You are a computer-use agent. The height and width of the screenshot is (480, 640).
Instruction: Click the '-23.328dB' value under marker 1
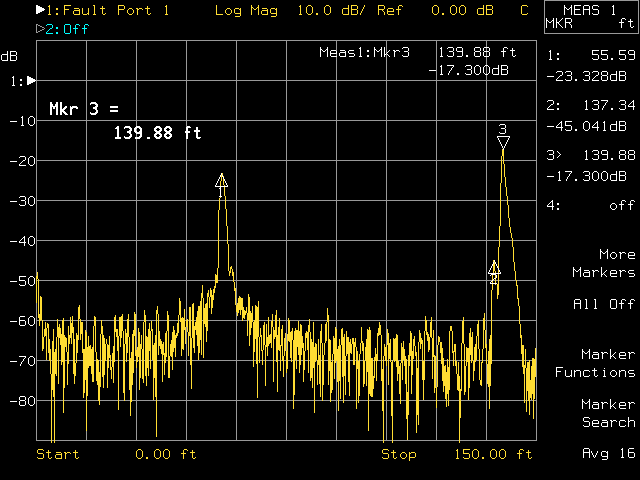(x=586, y=76)
